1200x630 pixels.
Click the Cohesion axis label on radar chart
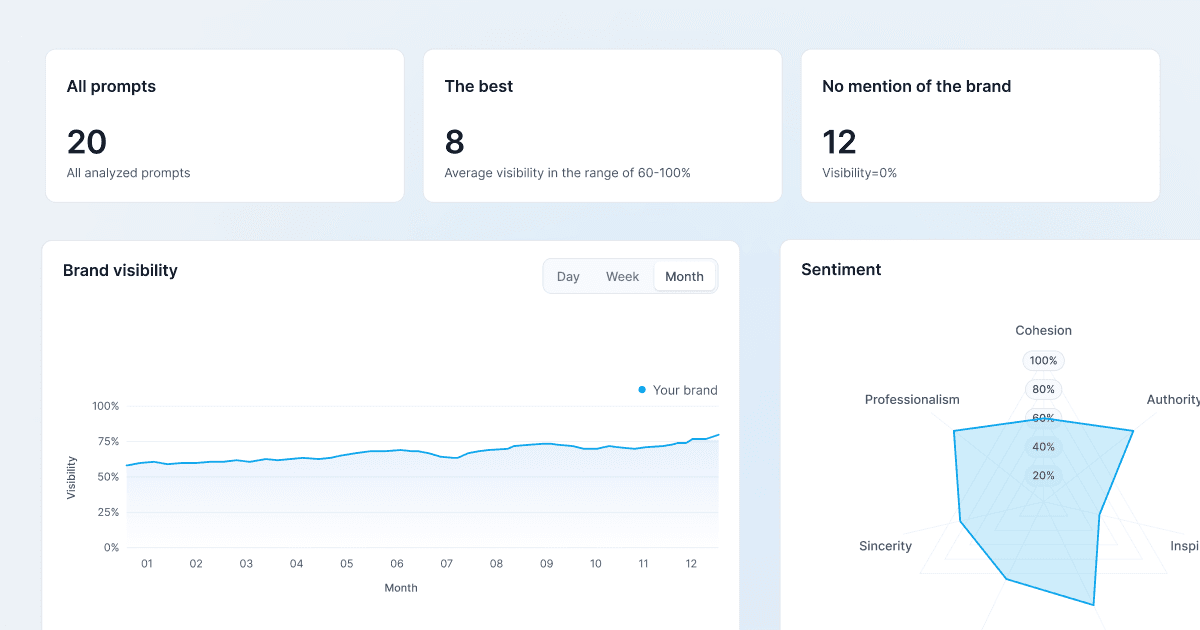pos(1043,331)
